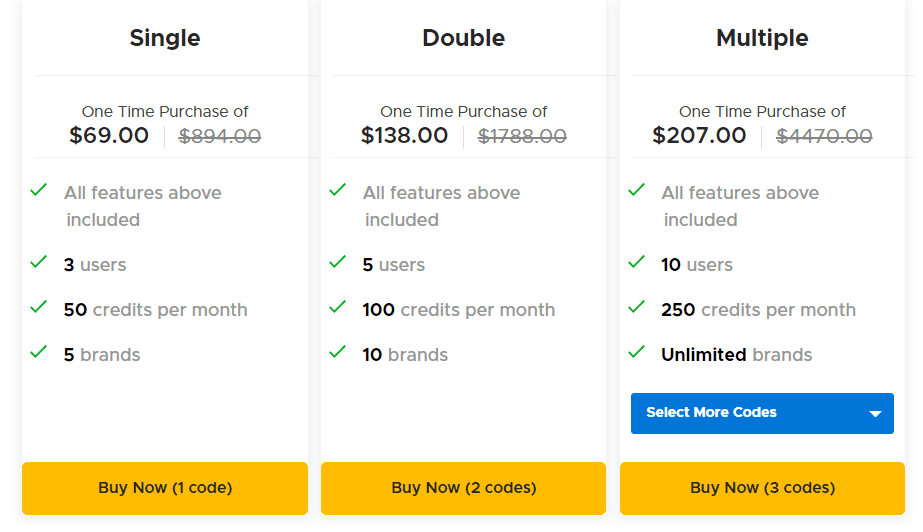Click Buy Now (3 codes) button
Viewport: 923px width, 532px height.
point(762,488)
